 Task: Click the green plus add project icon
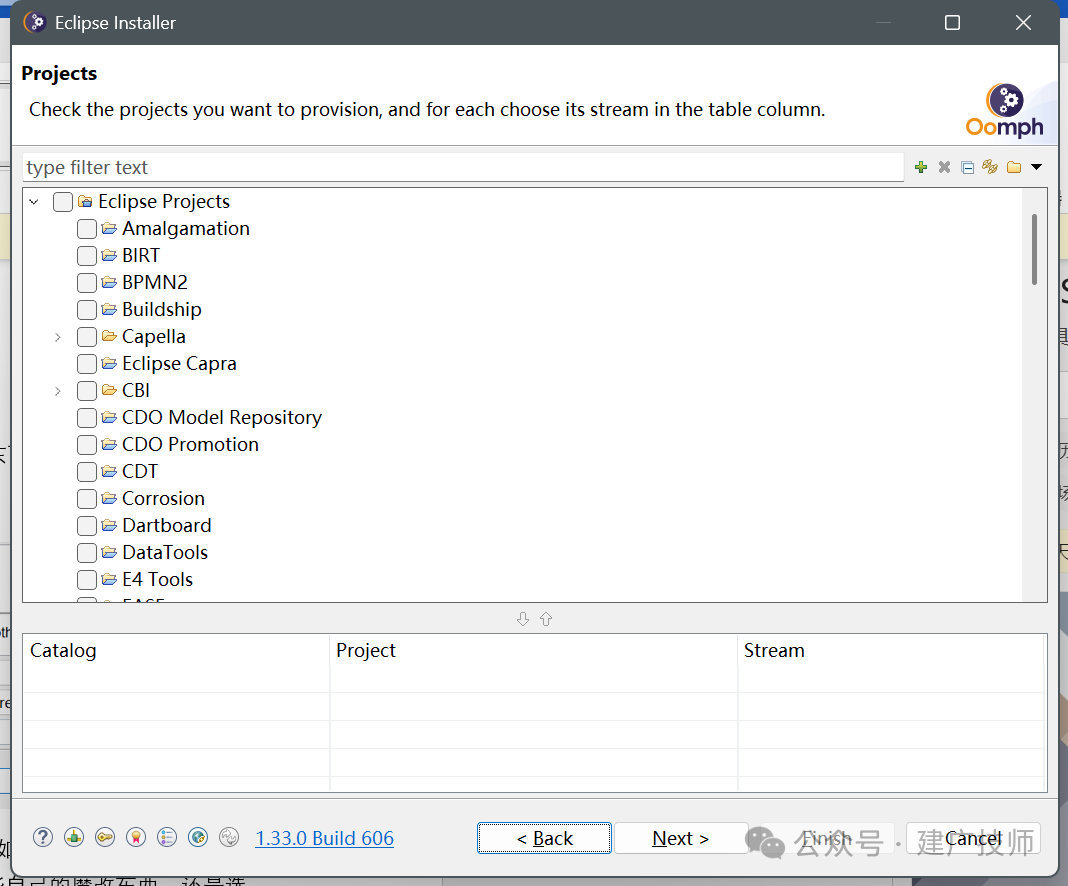coord(921,167)
